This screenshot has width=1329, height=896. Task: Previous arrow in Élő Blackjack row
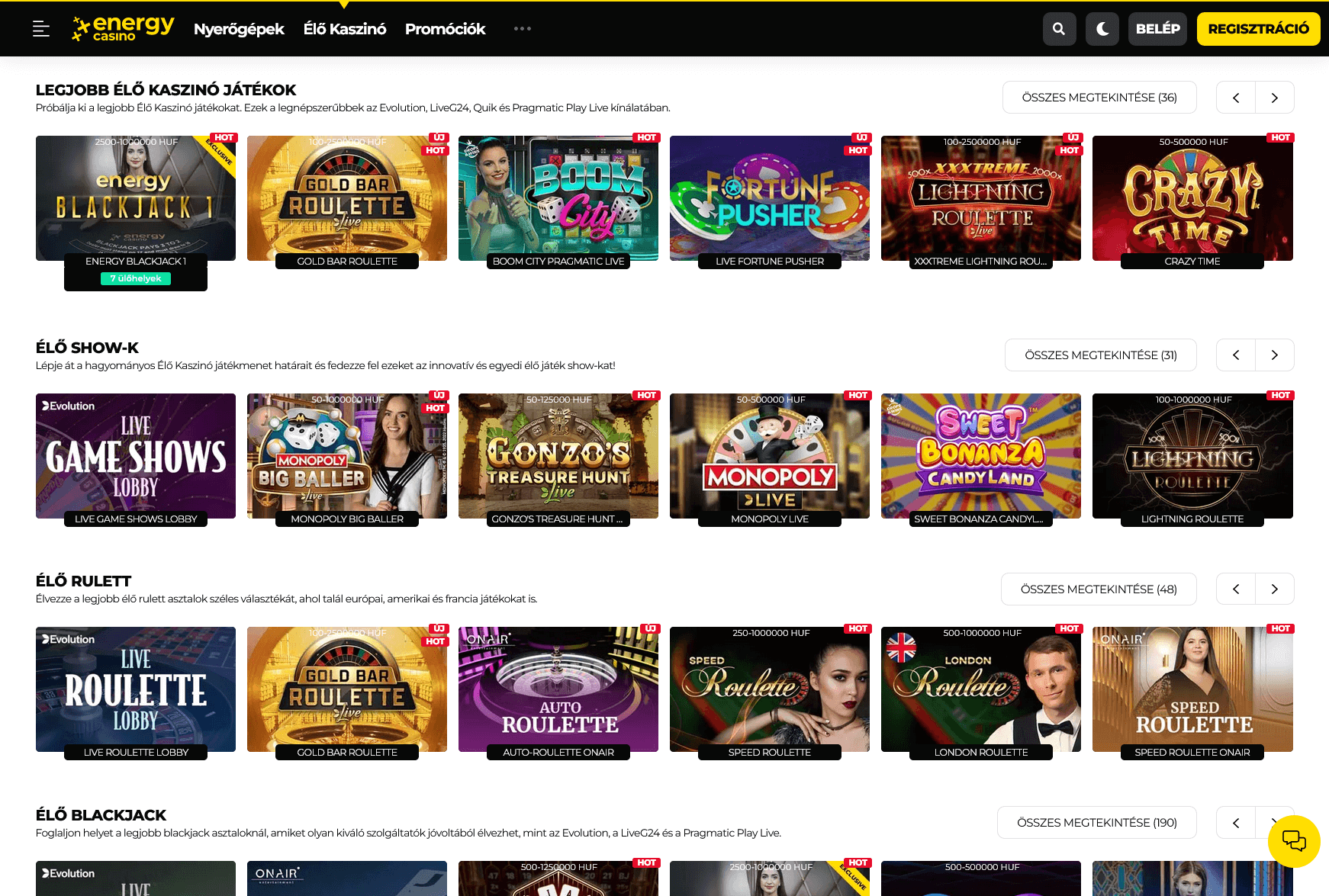tap(1236, 823)
